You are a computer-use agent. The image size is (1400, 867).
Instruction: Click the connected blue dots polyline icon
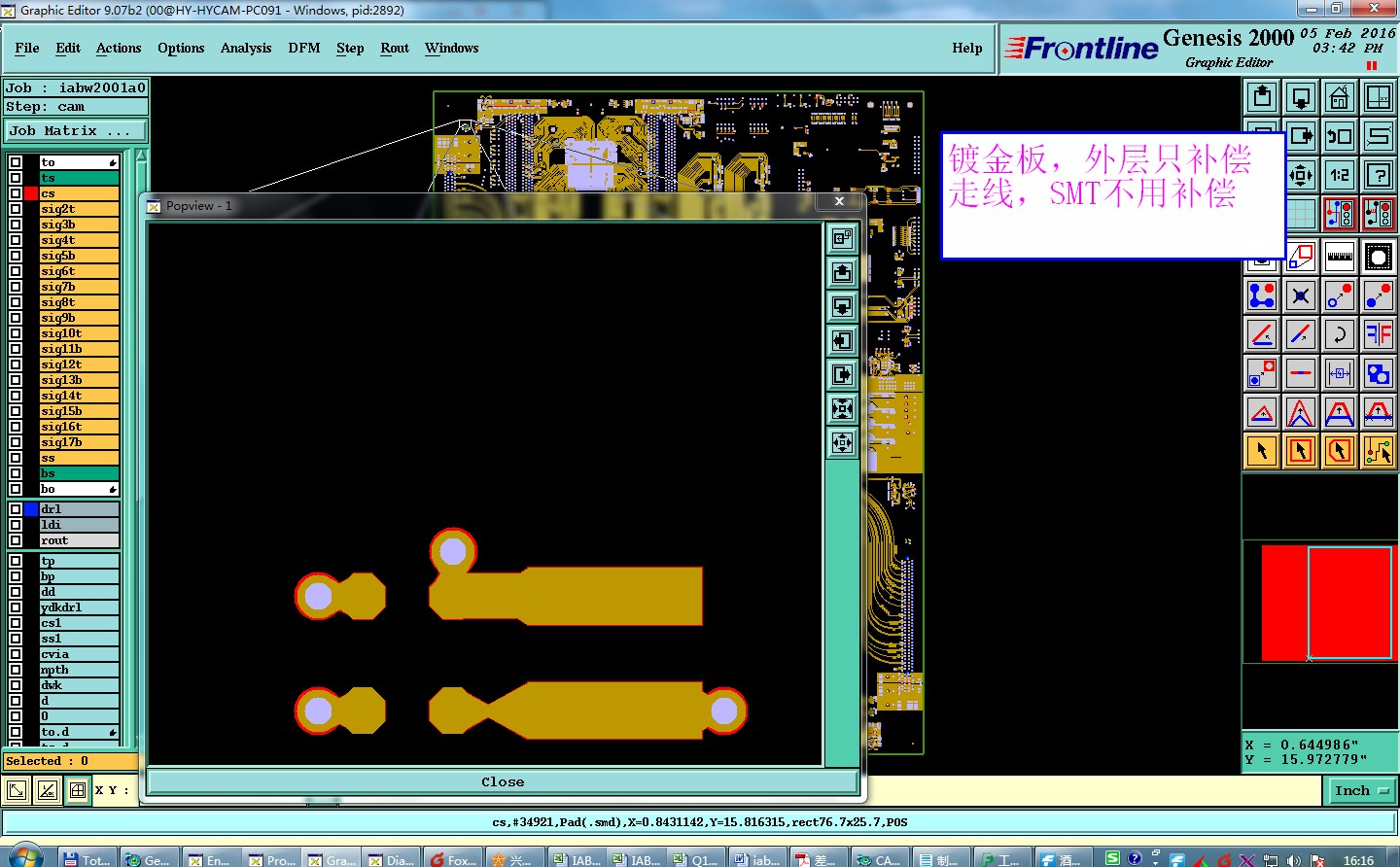coord(1262,295)
